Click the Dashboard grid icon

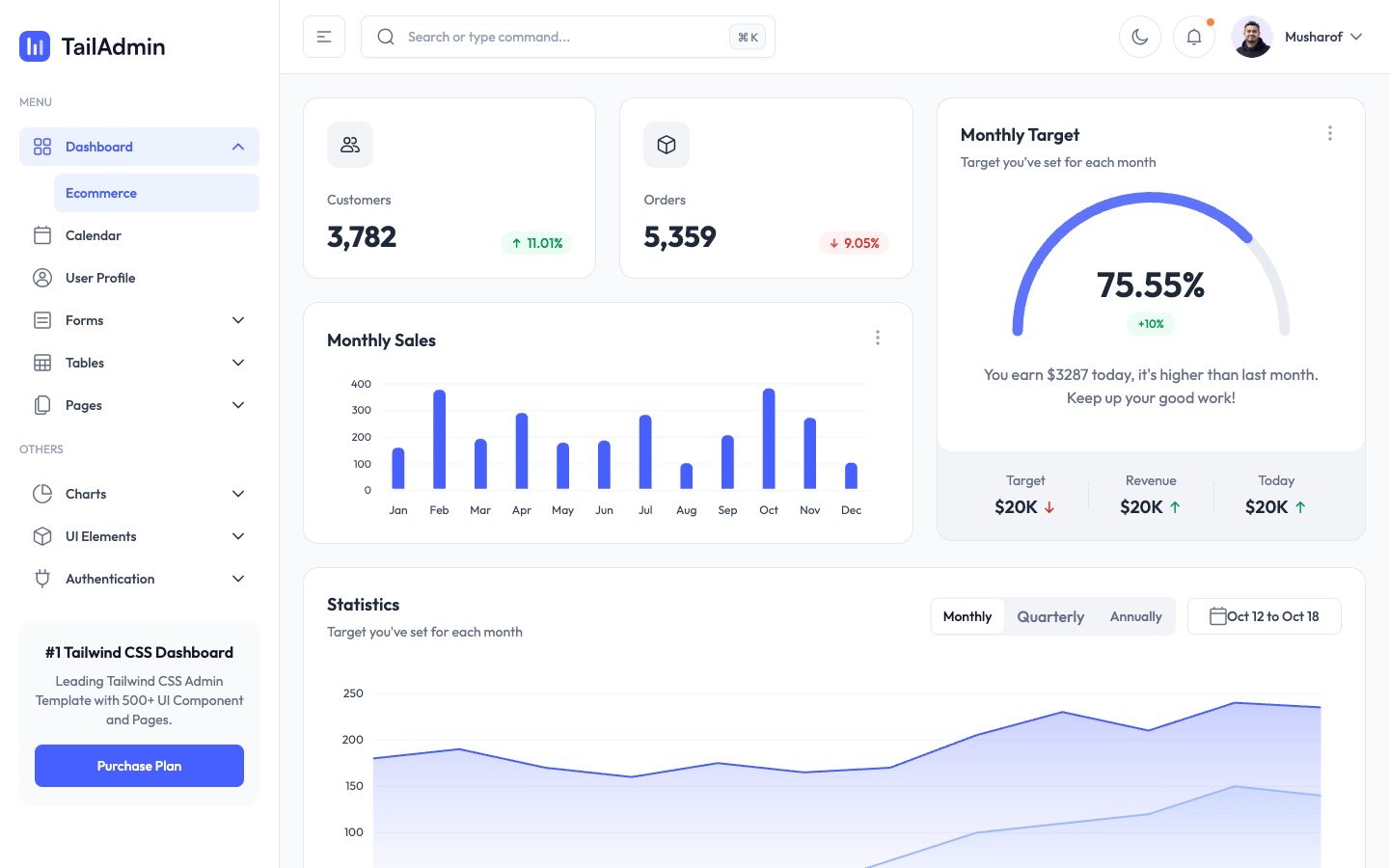pos(42,147)
